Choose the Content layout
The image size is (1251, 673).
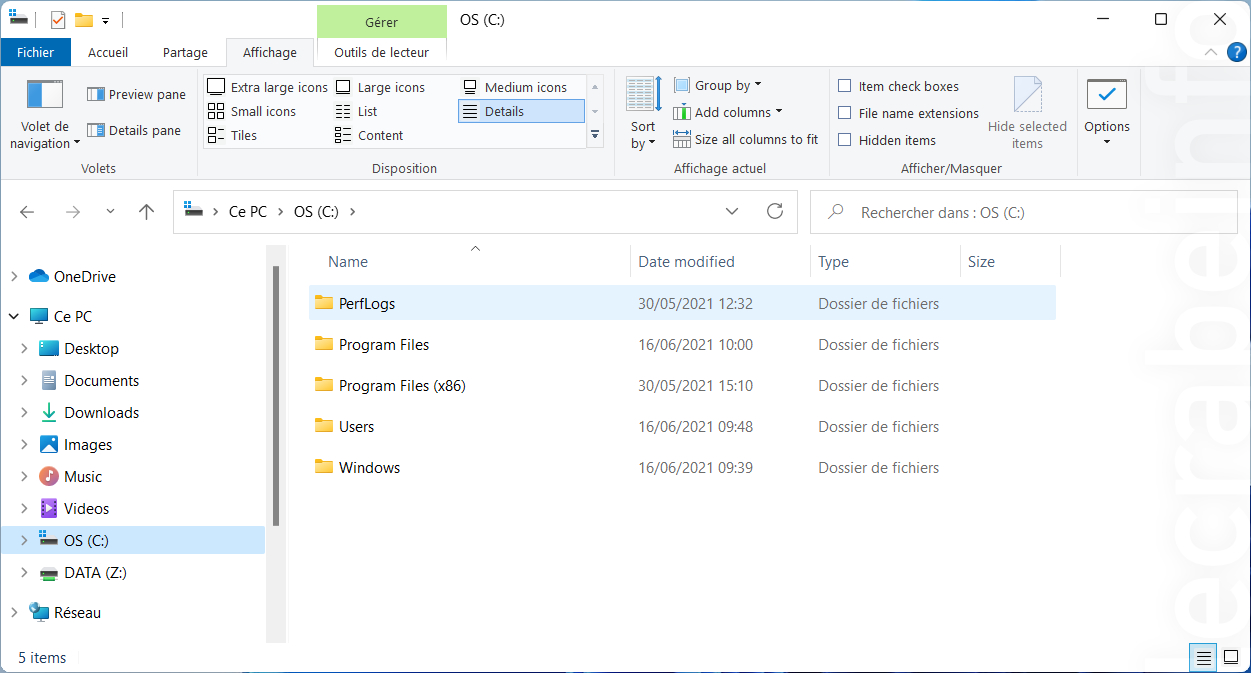click(369, 135)
